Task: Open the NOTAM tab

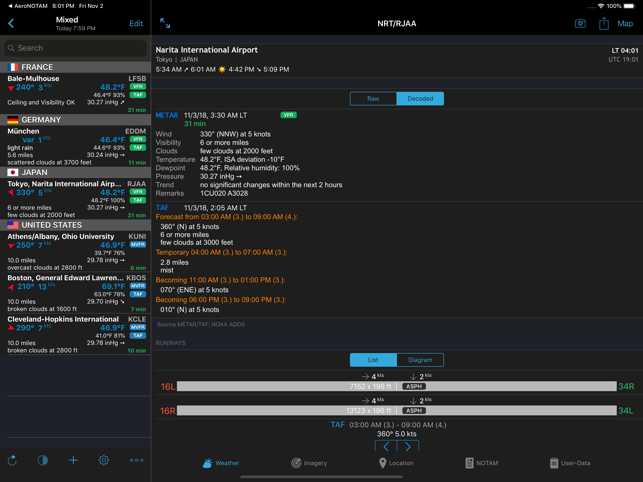Action: coord(482,463)
